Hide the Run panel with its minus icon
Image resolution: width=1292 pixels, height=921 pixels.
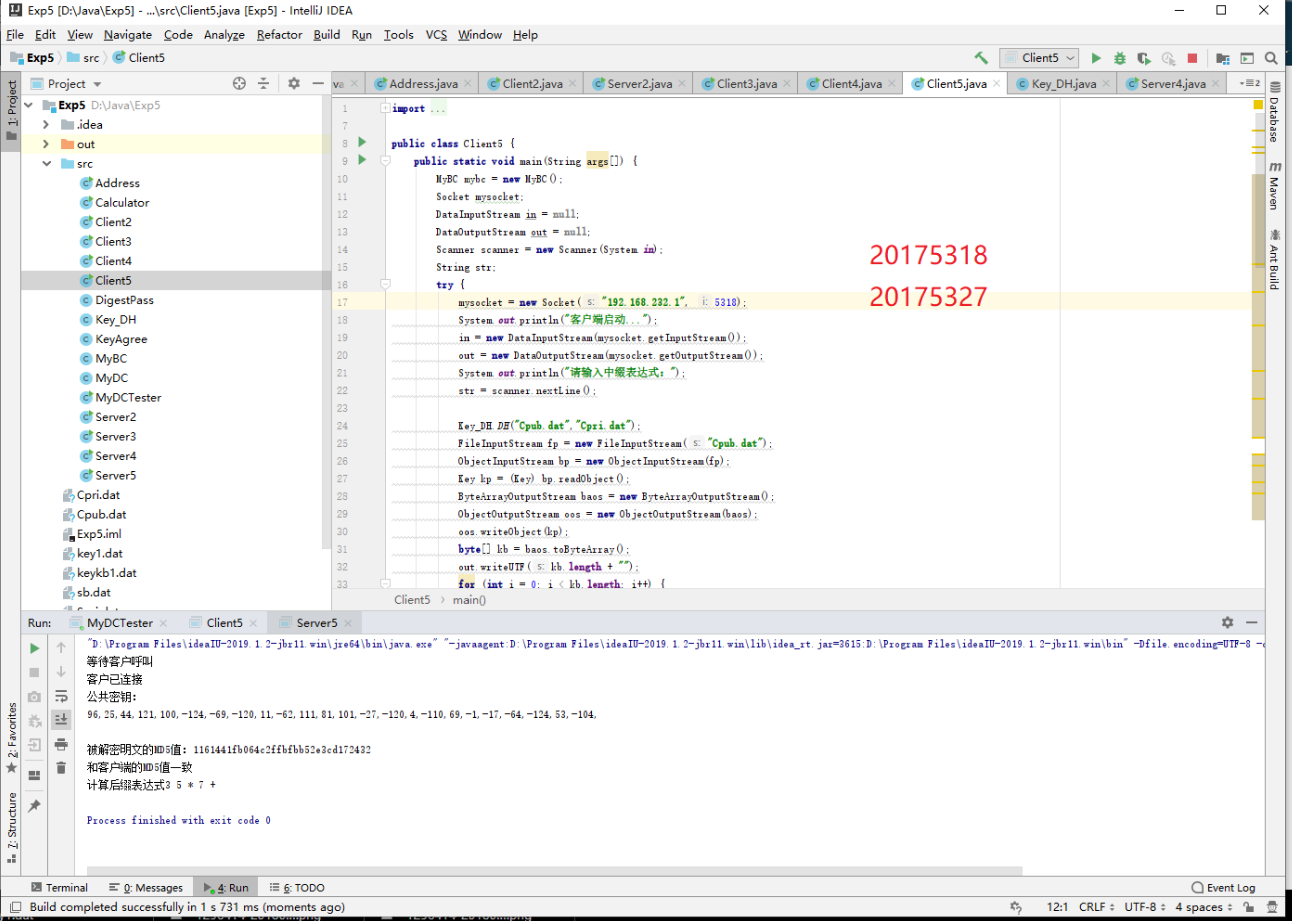pos(1254,622)
